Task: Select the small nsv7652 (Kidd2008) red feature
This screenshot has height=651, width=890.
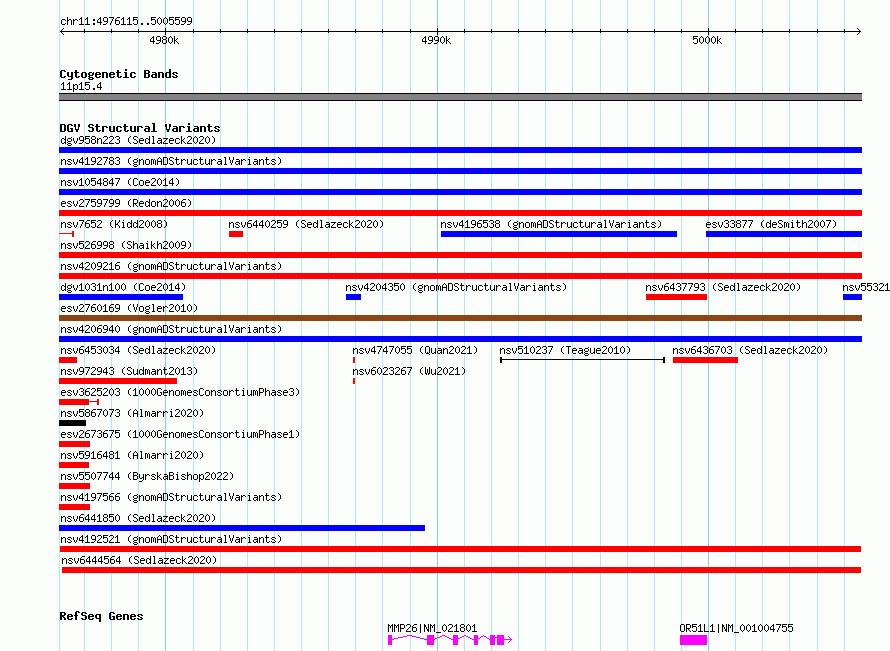Action: (x=67, y=234)
